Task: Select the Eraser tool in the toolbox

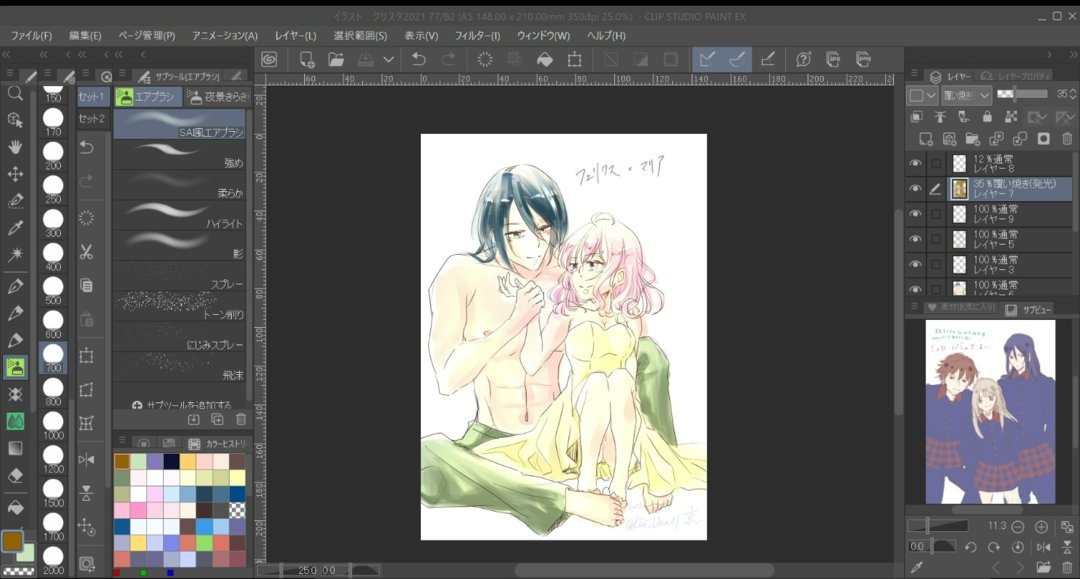Action: 14,475
